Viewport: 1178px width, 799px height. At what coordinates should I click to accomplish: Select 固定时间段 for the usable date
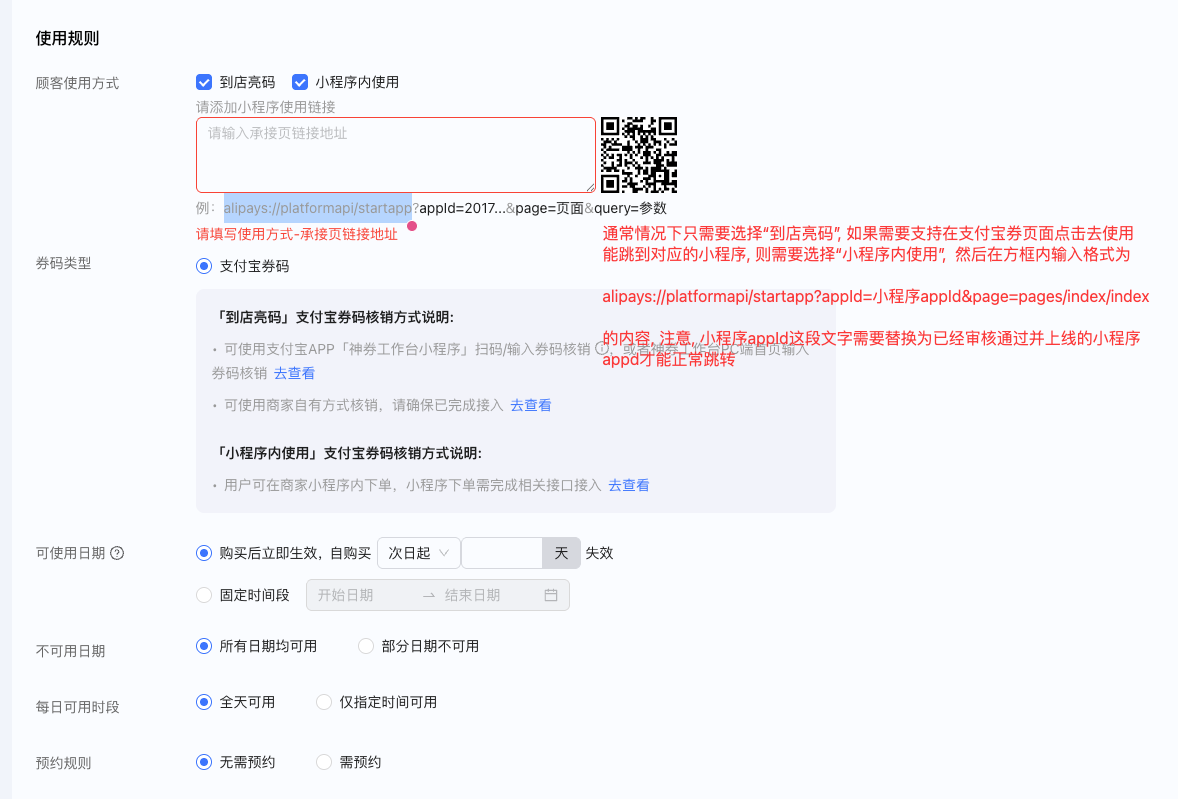point(204,595)
